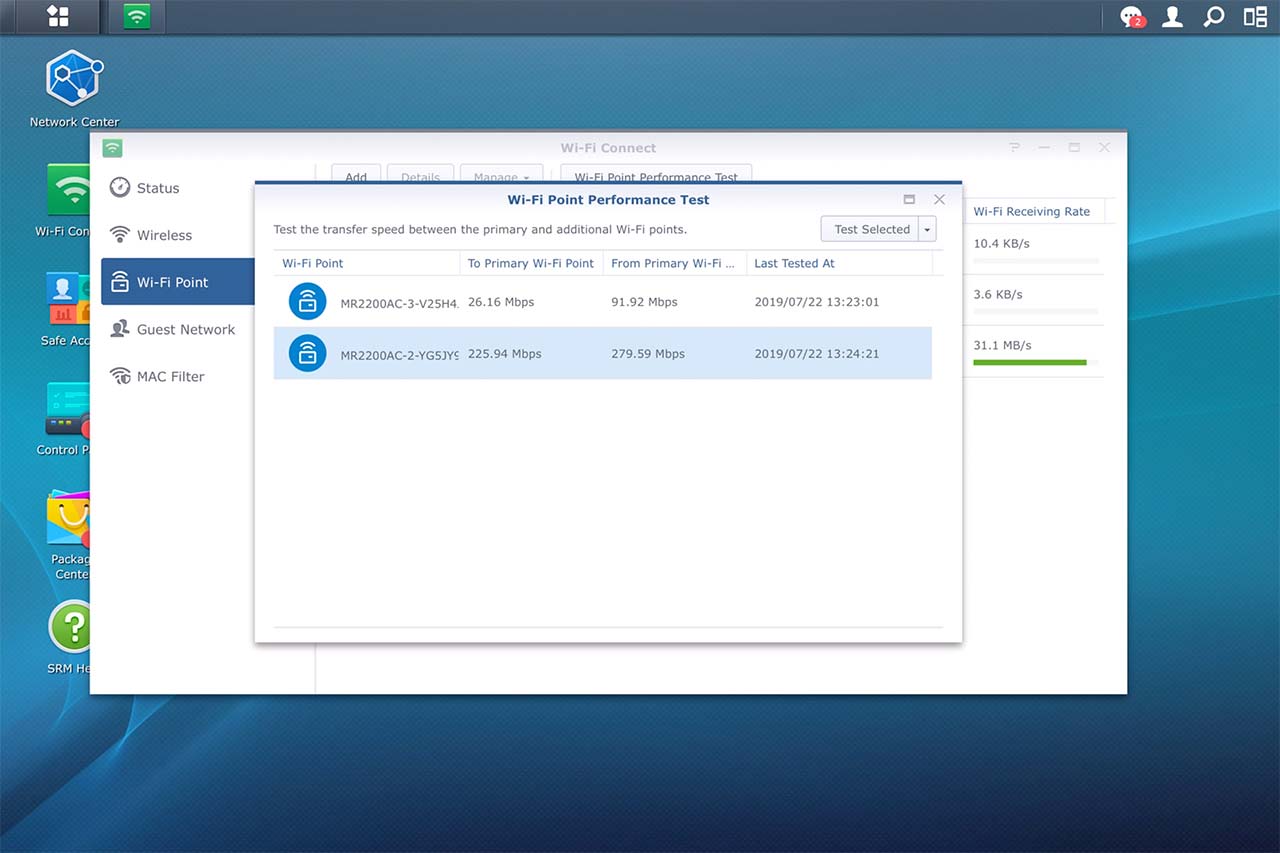Select the MR2200AC-3-V25H4 row name
The width and height of the screenshot is (1280, 853).
(399, 303)
